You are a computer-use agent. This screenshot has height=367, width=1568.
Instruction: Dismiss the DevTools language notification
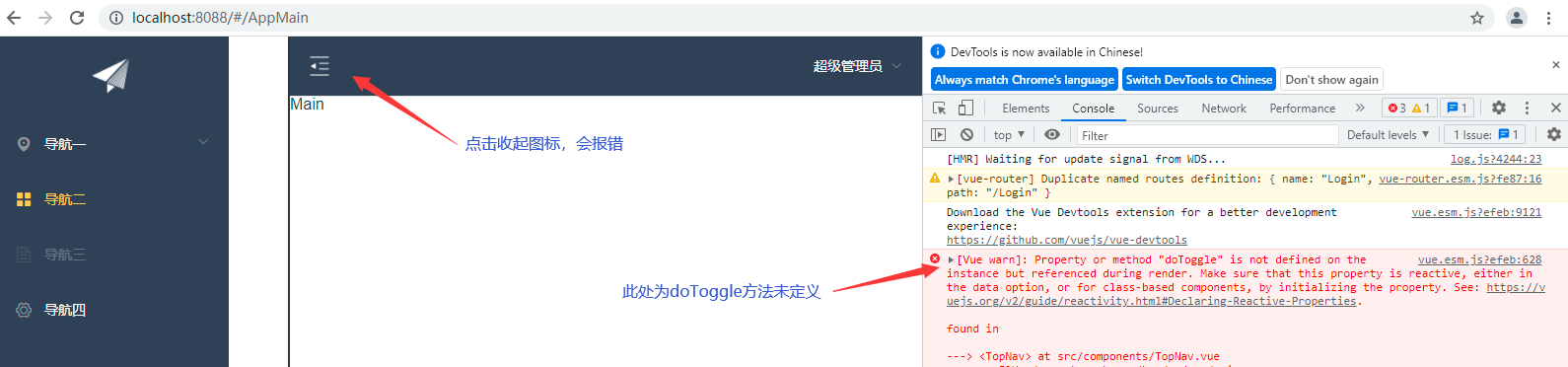[x=1556, y=65]
